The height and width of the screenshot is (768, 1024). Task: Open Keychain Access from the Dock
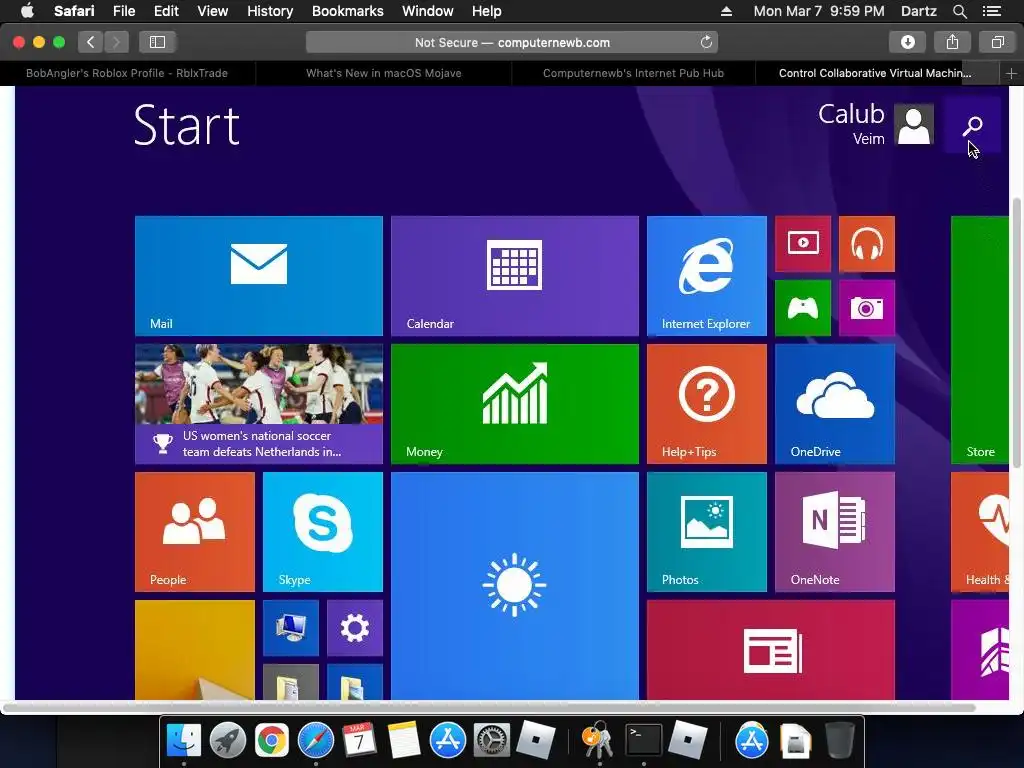[598, 741]
